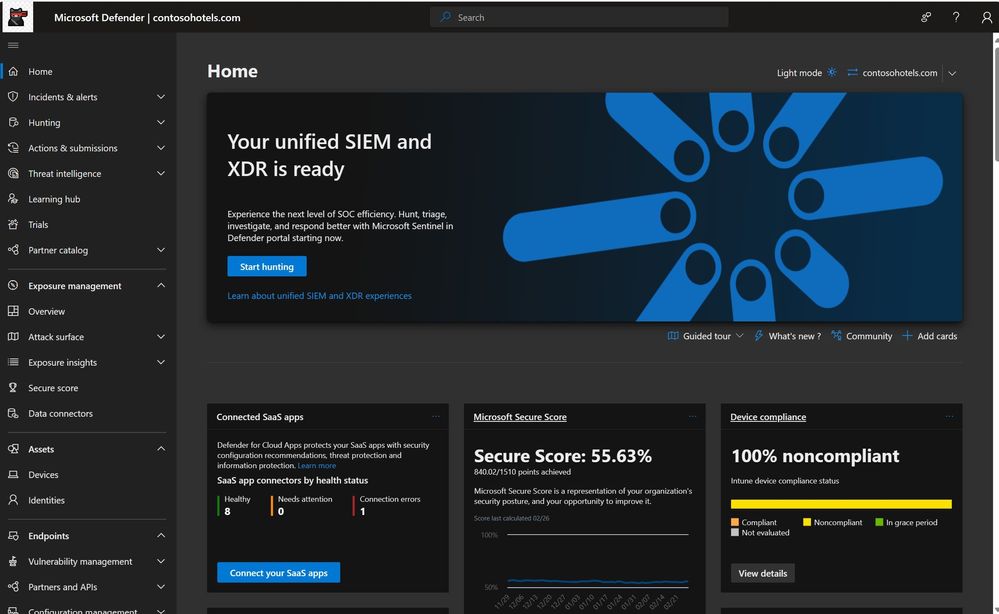Open the Community link below banner
Image resolution: width=999 pixels, height=614 pixels.
point(861,336)
